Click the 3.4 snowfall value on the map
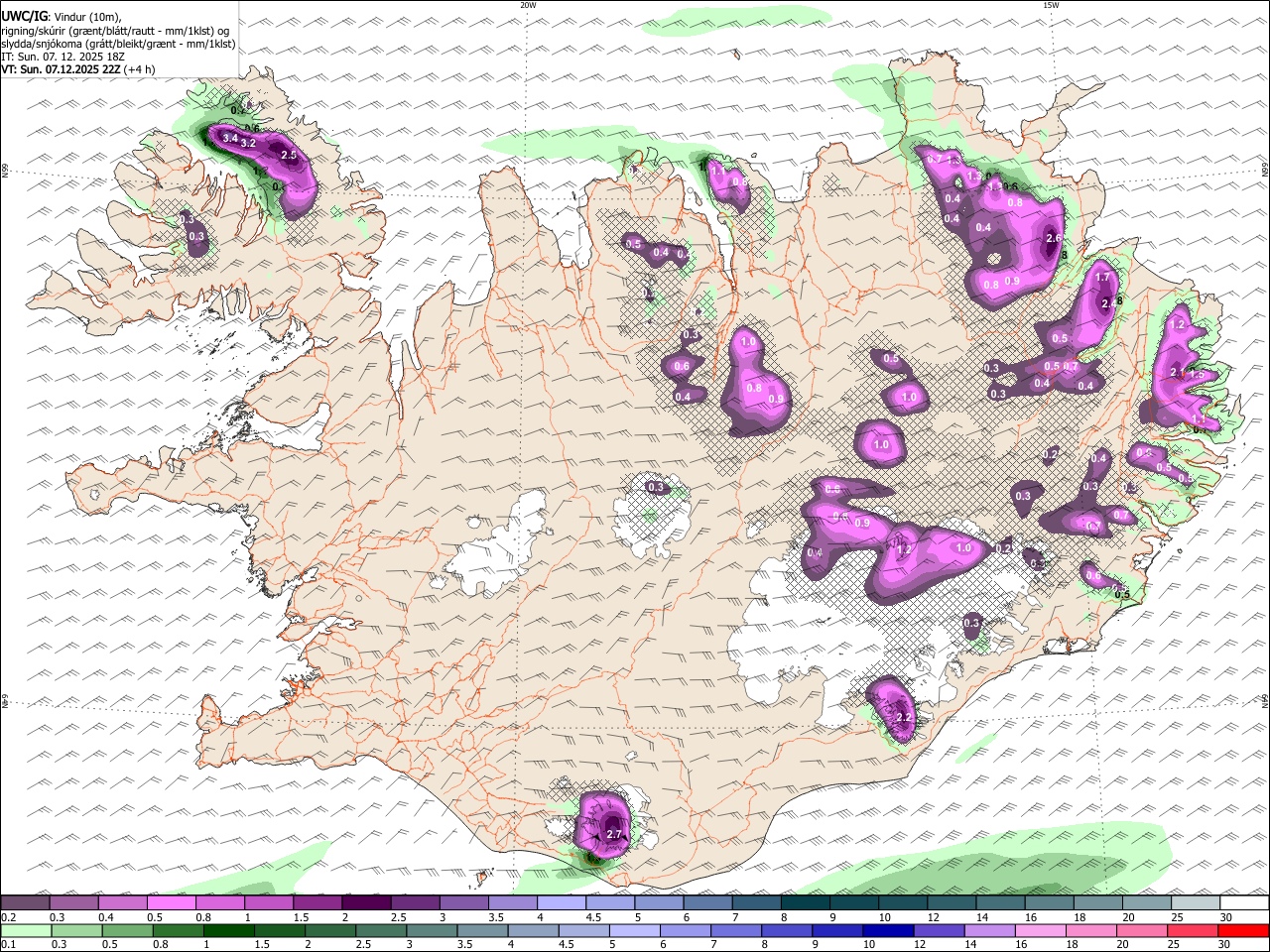The image size is (1270, 952). 229,138
